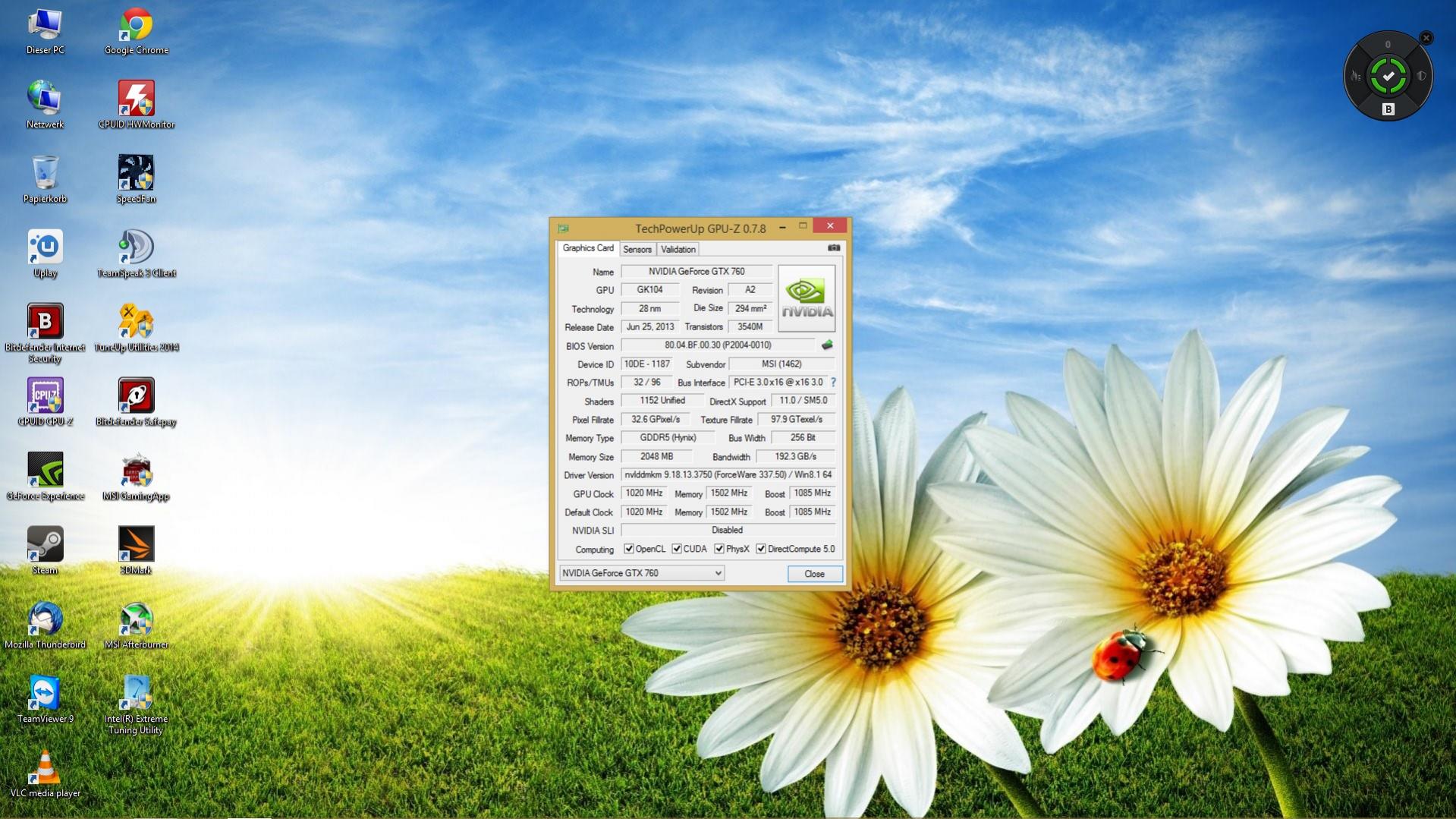Click the Die Size value 294 mm²
1456x819 pixels.
tap(750, 308)
